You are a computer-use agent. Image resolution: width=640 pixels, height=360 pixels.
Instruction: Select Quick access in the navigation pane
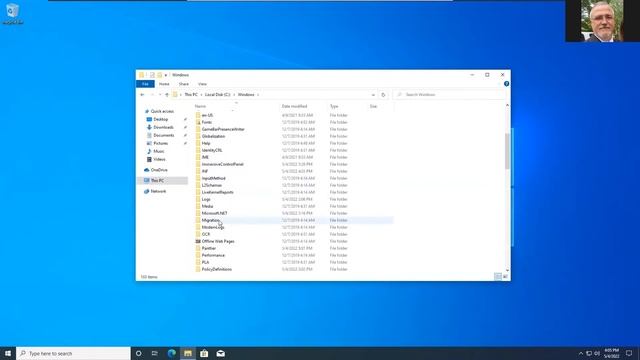click(162, 111)
